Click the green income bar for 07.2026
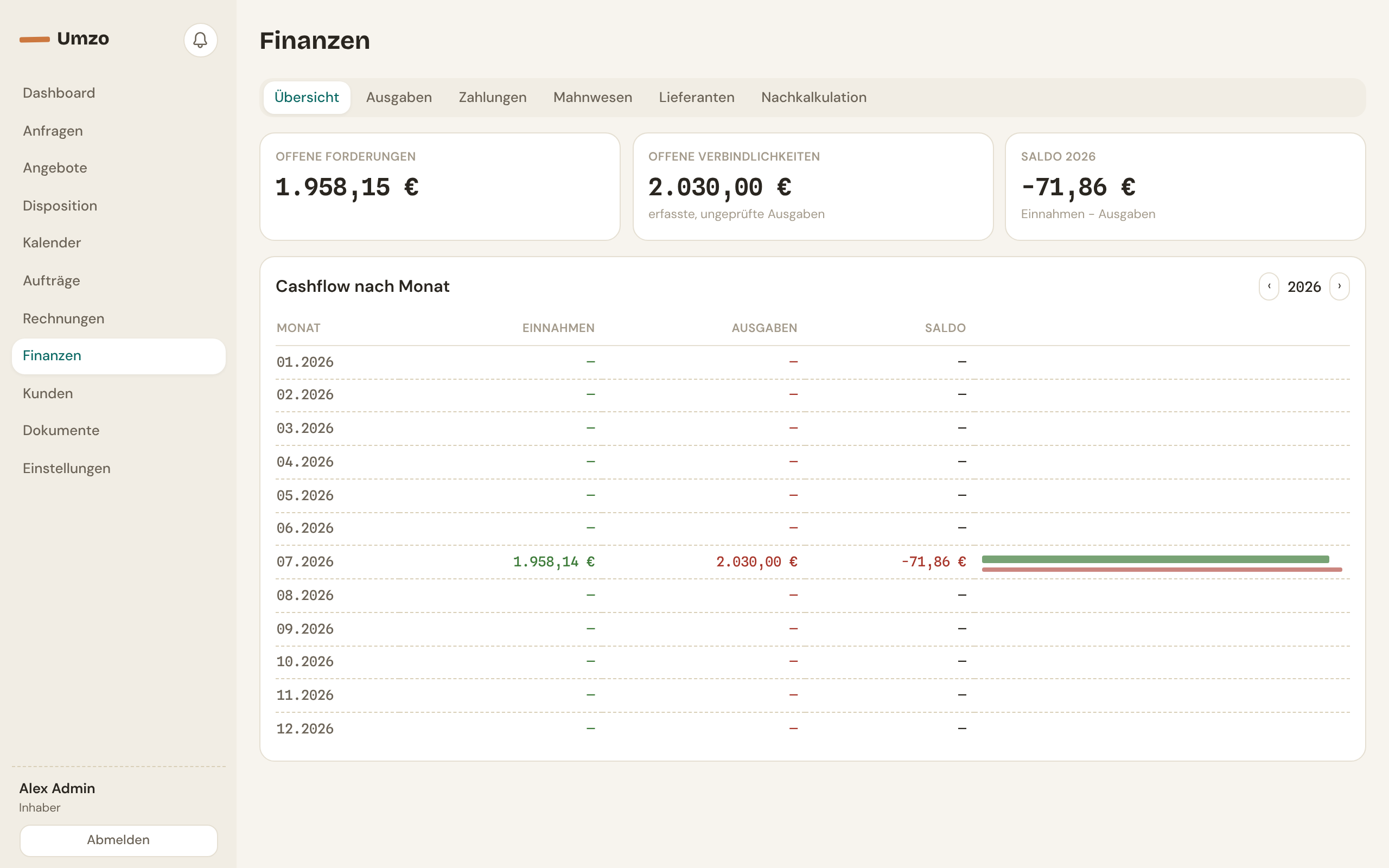Image resolution: width=1389 pixels, height=868 pixels. pos(1155,559)
